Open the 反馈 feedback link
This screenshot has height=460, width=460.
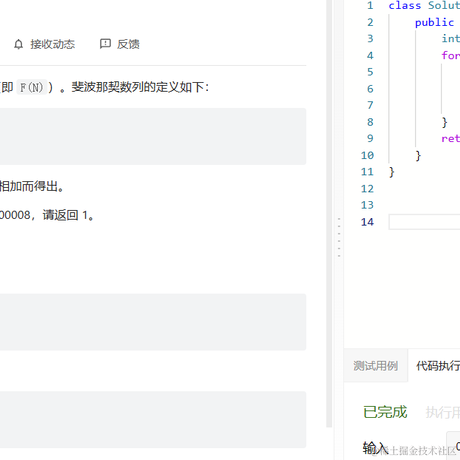(120, 44)
